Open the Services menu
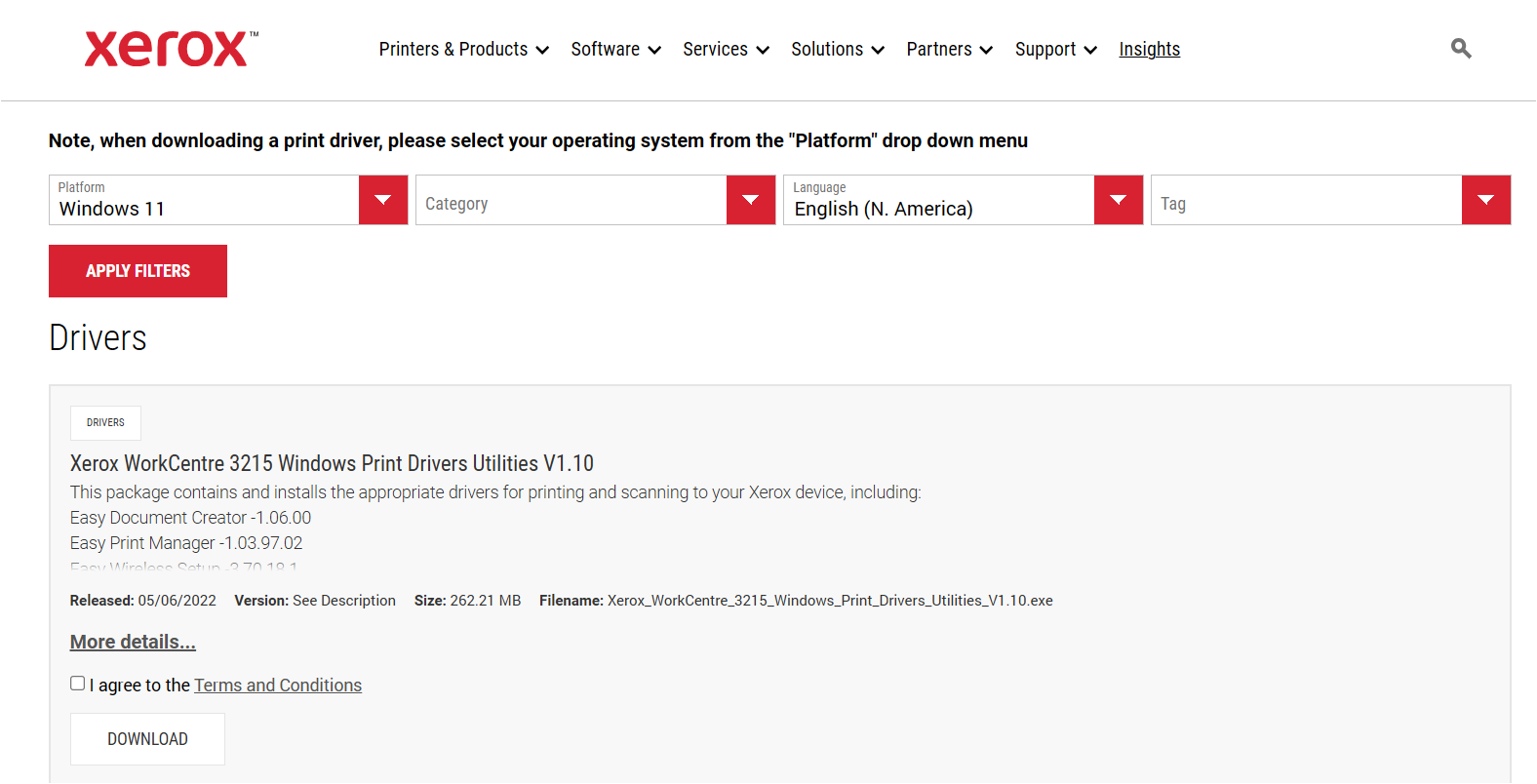The image size is (1537, 784). tap(727, 50)
